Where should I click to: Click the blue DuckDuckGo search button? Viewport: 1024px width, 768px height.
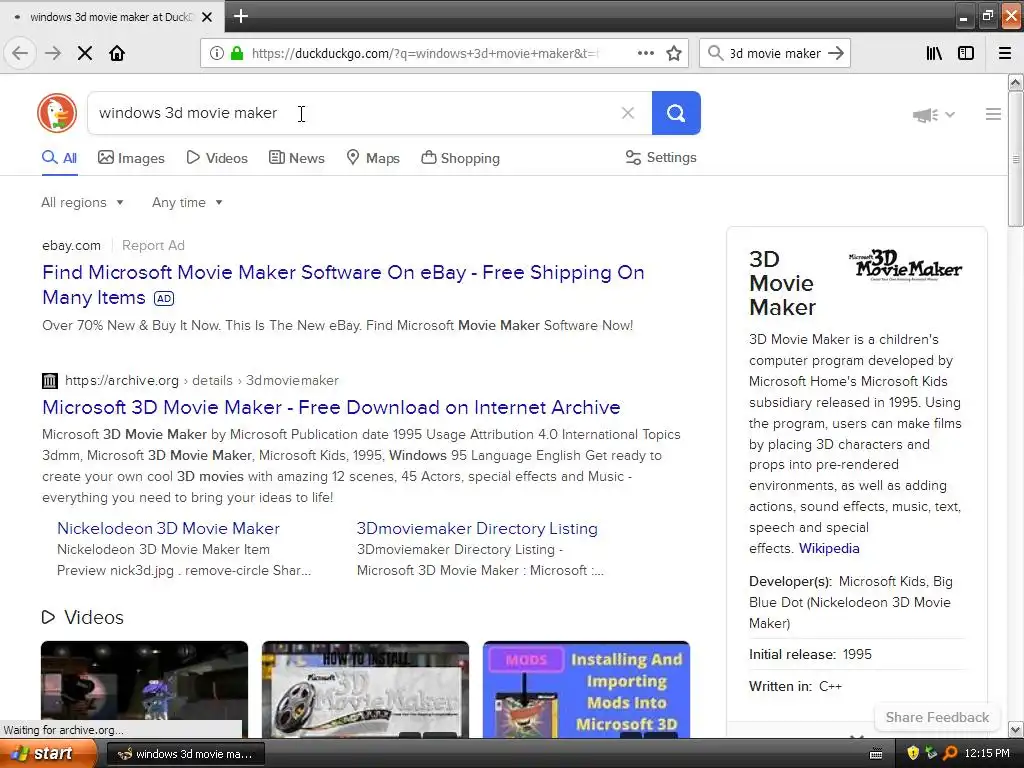[x=676, y=113]
